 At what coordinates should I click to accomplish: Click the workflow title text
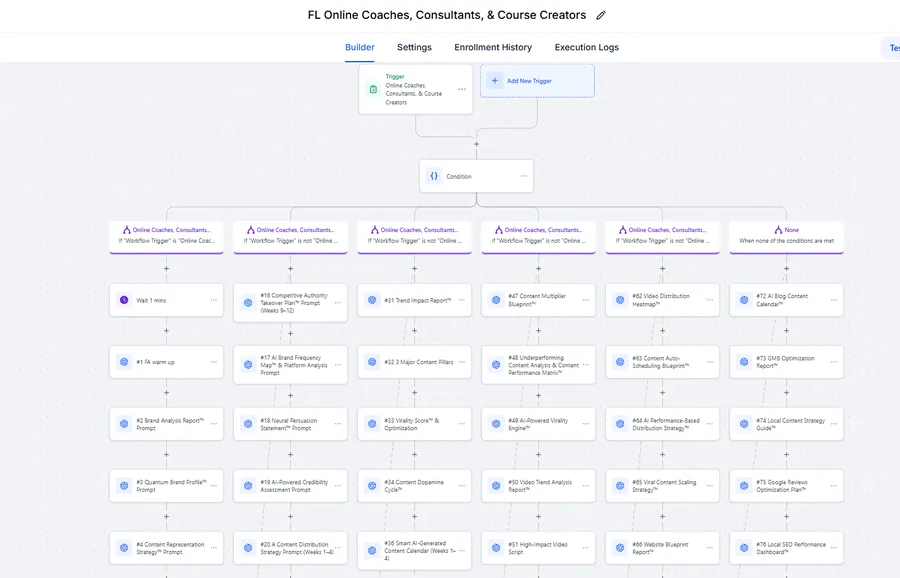point(447,15)
